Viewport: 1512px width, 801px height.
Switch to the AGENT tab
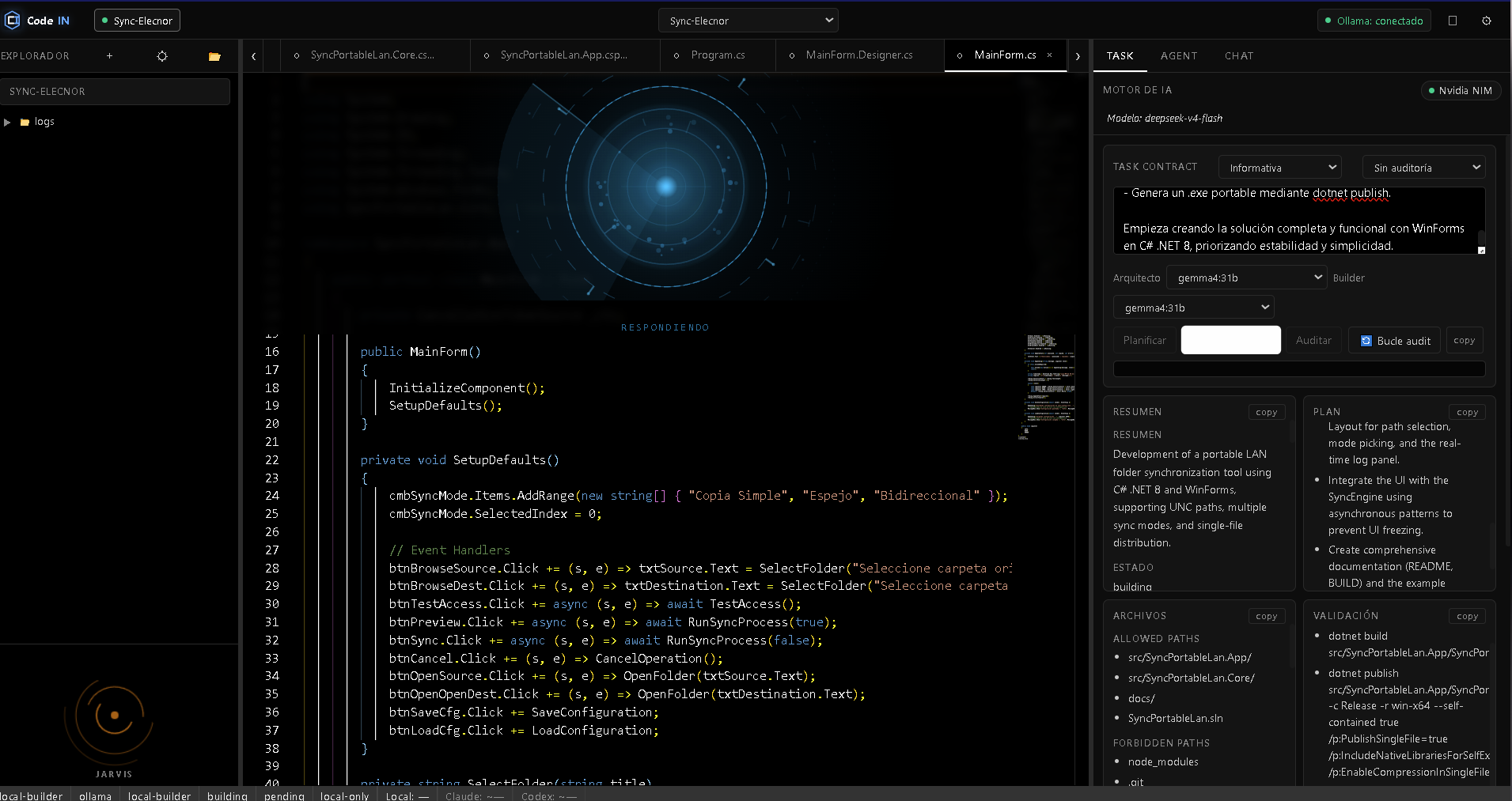[x=1179, y=56]
